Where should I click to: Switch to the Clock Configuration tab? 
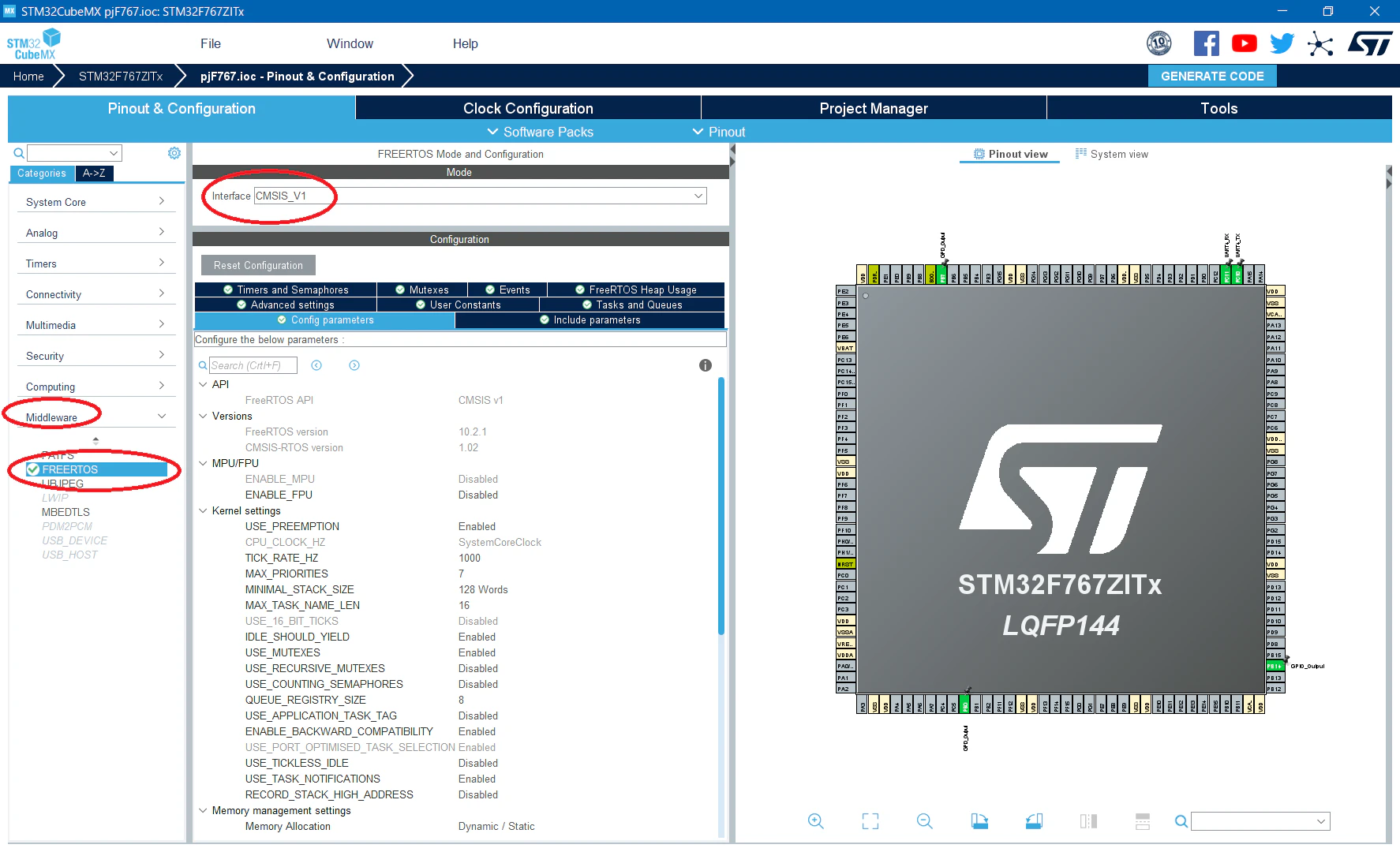pos(528,108)
